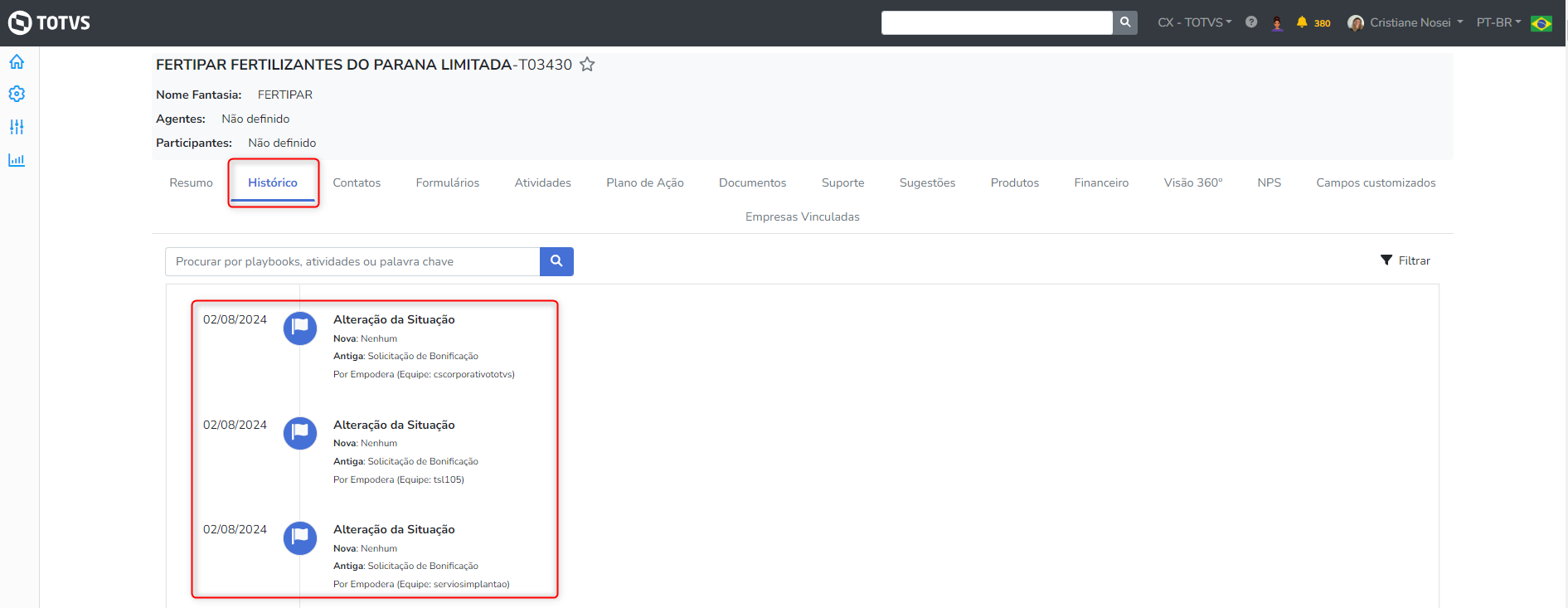The height and width of the screenshot is (608, 1568).
Task: Click the flag icon of the cscorporativototvs entry
Action: click(x=300, y=328)
